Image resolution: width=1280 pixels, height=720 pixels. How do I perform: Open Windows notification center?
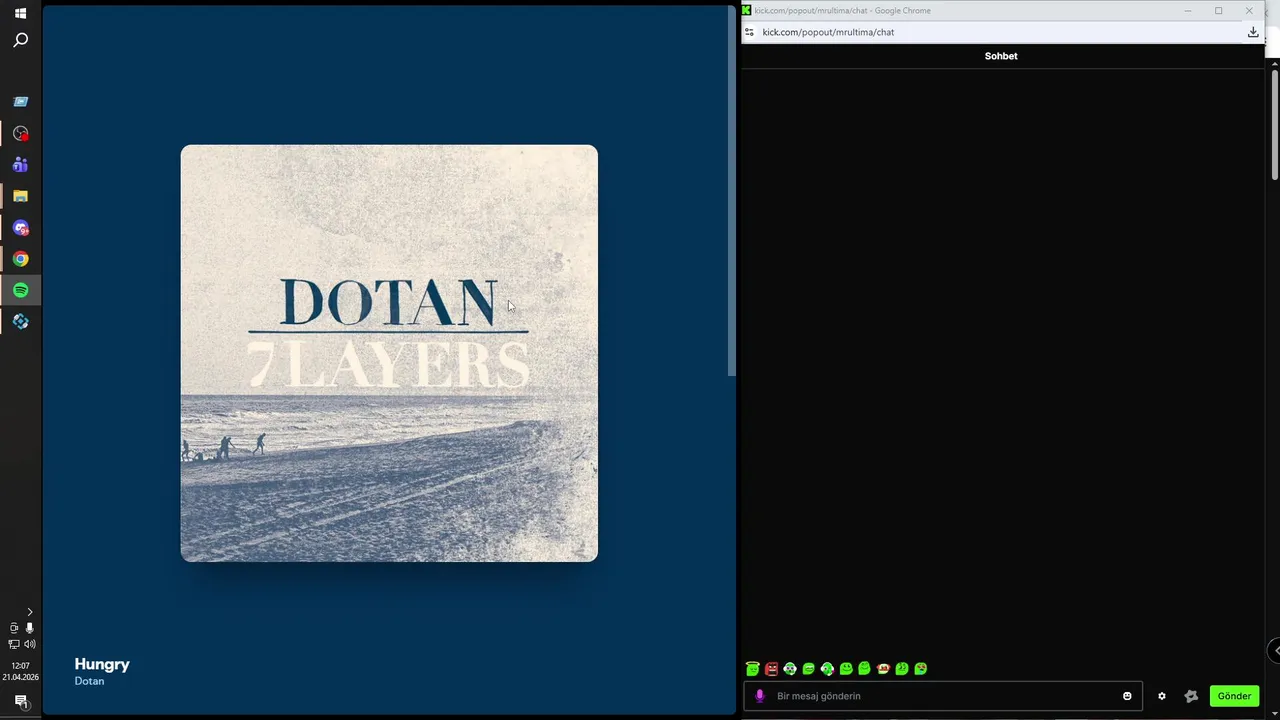(x=20, y=701)
